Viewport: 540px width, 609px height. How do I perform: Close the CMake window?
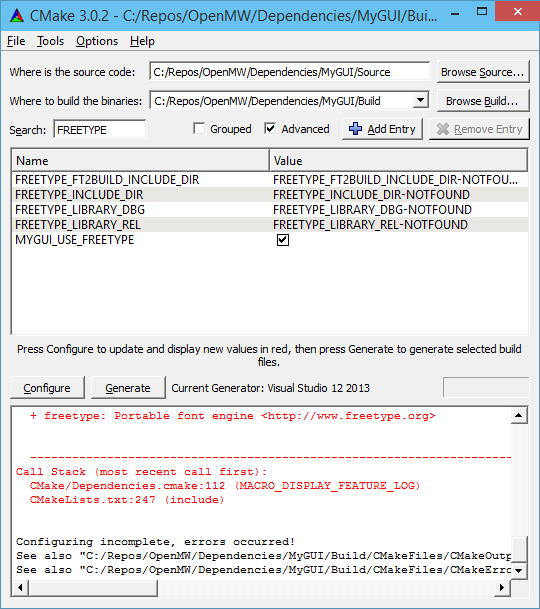tap(517, 12)
